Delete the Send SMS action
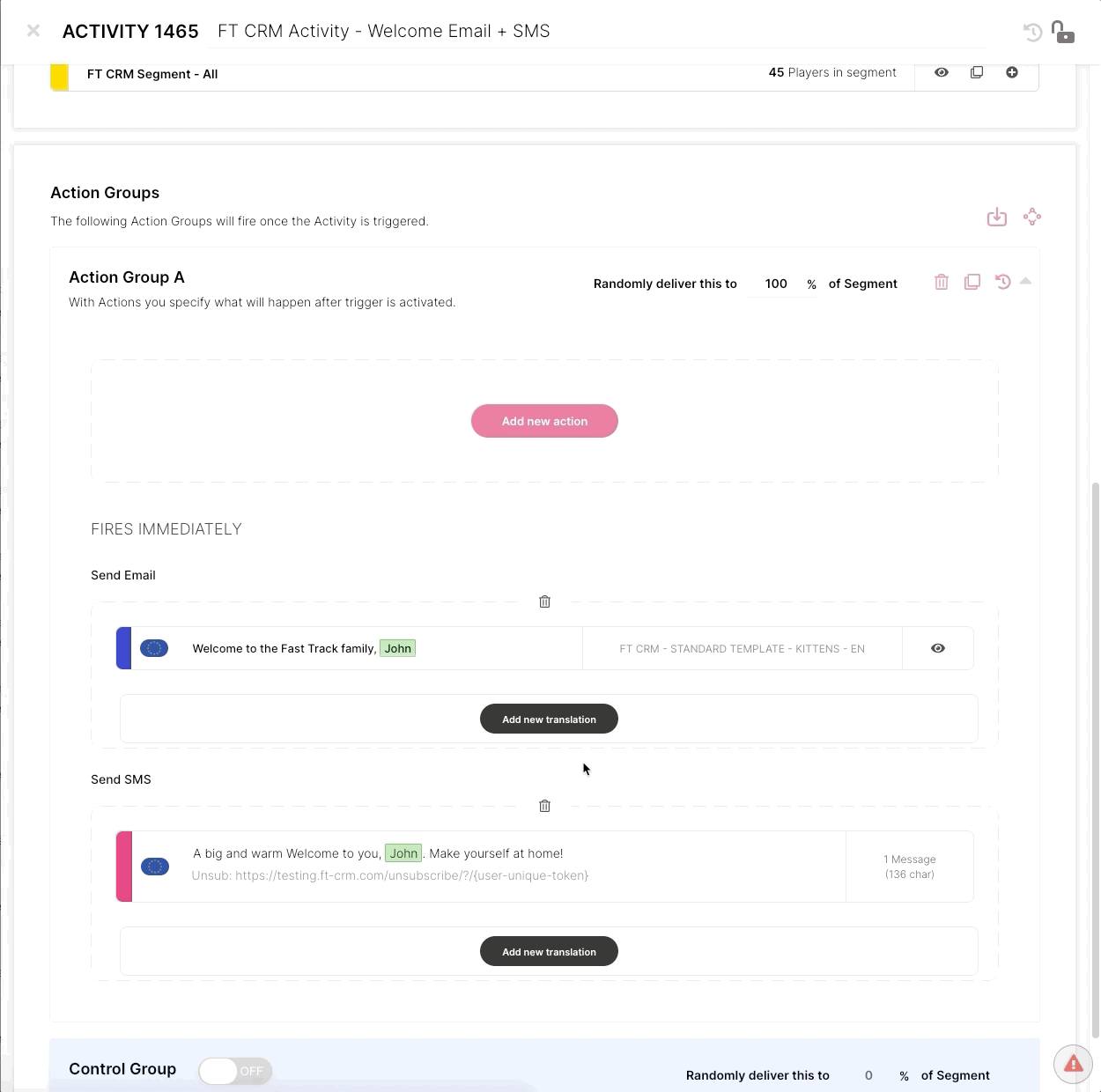 tap(544, 806)
